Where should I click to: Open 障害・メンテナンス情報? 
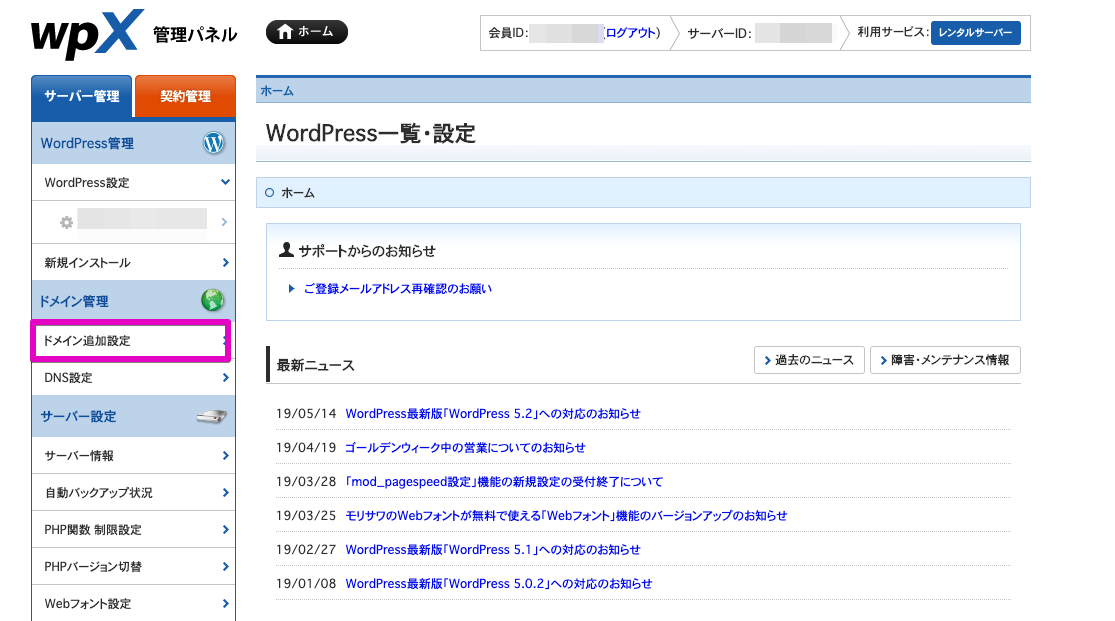click(944, 360)
